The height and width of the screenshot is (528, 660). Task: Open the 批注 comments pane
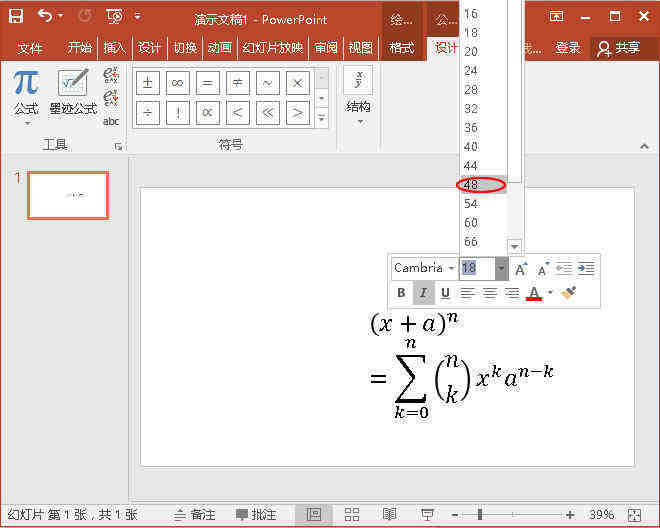click(x=256, y=515)
